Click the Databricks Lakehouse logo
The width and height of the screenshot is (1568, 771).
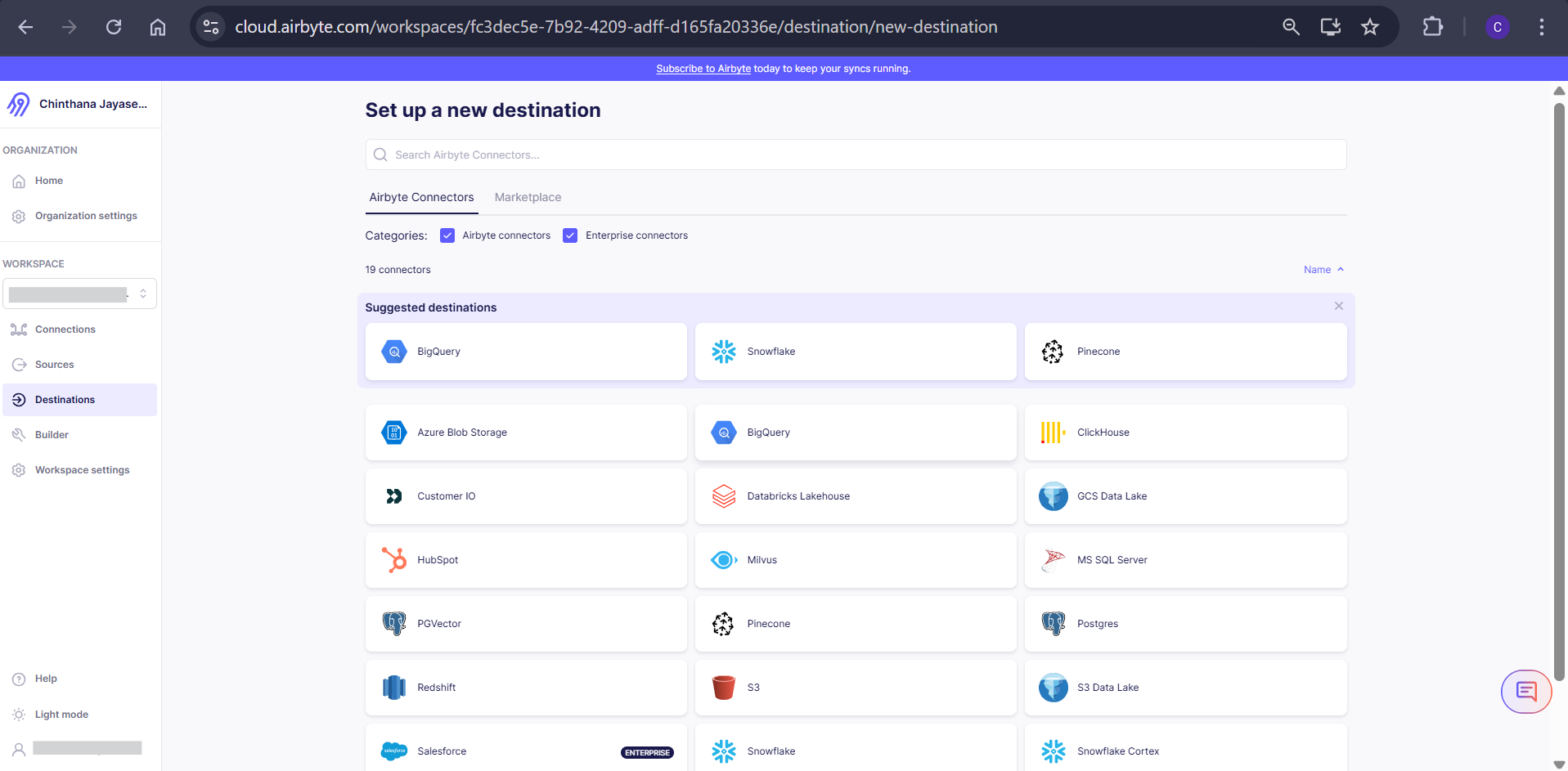pyautogui.click(x=724, y=496)
